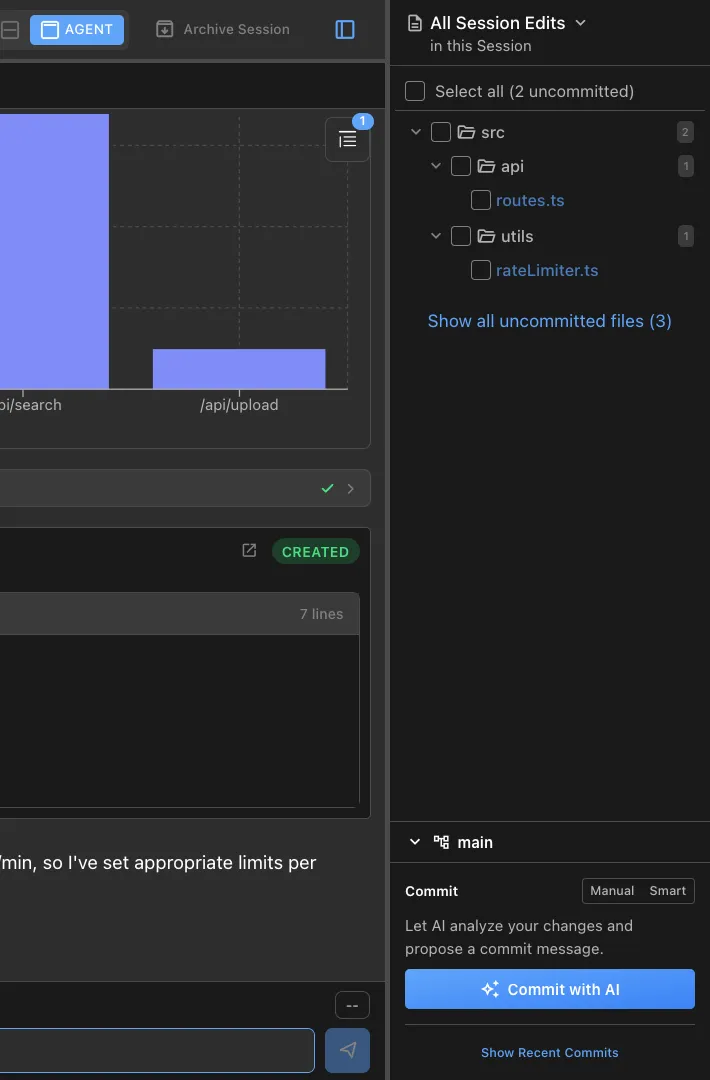Image resolution: width=710 pixels, height=1080 pixels.
Task: Select the Smart commit mode
Action: pyautogui.click(x=667, y=890)
